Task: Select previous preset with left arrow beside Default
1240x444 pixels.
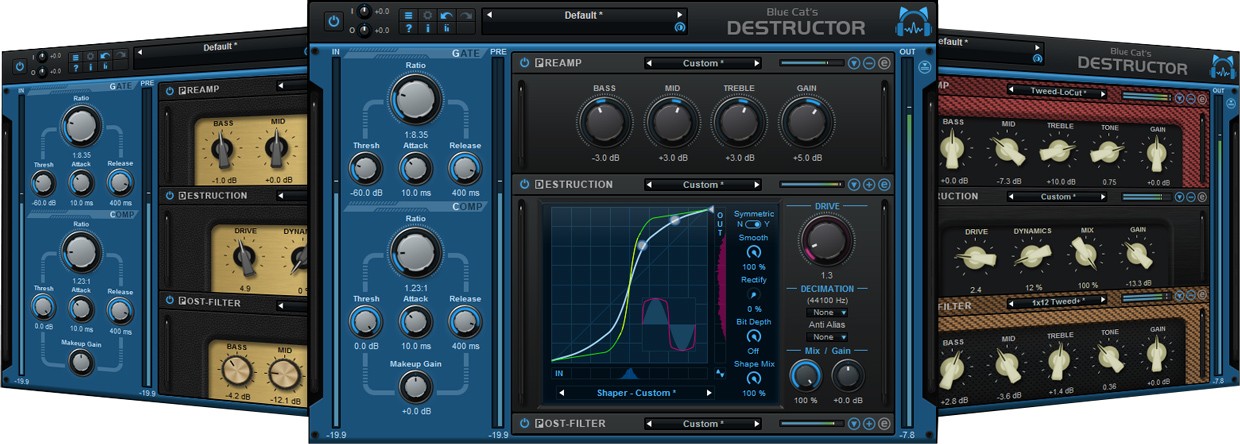Action: pos(489,15)
